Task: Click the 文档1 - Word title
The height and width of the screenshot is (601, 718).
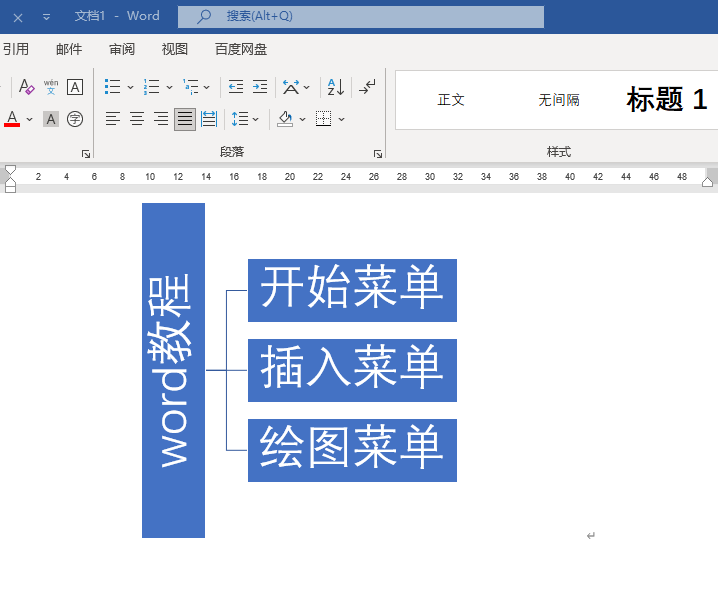Action: (117, 16)
